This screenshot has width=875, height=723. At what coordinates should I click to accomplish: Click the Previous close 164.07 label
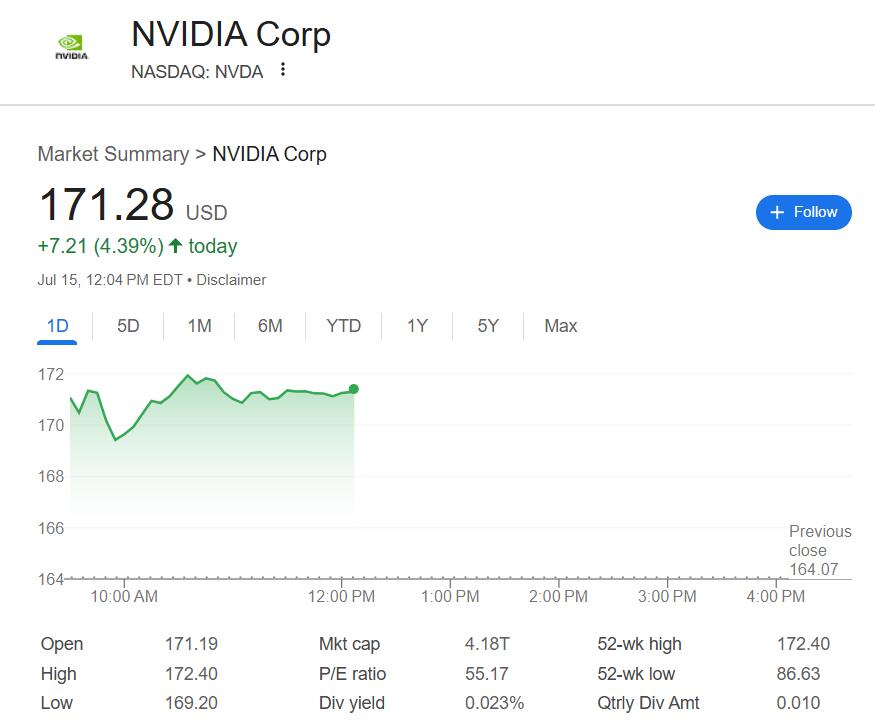pos(820,550)
